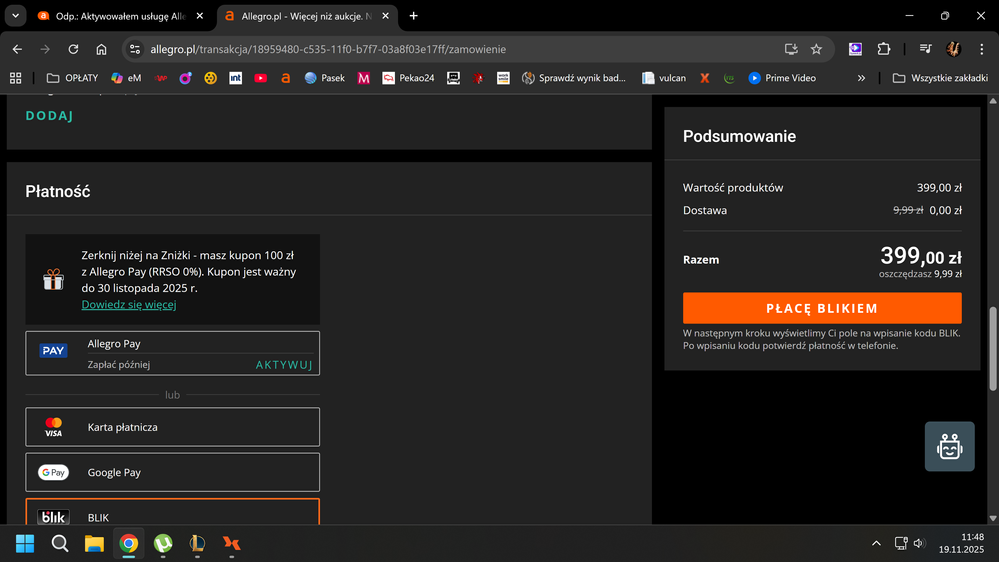This screenshot has height=562, width=999.
Task: Expand the tab search dropdown arrow
Action: (15, 16)
